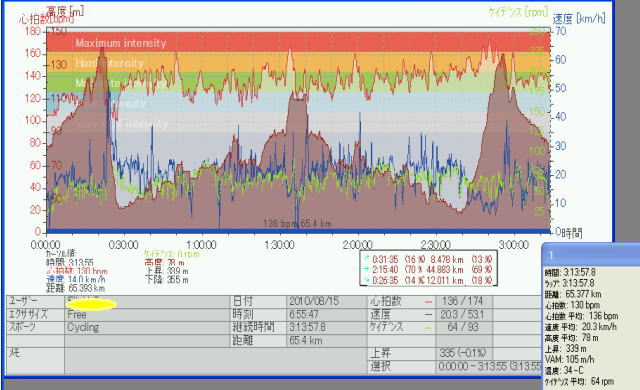The image size is (640, 390).
Task: Click the cursor 下降 reading 355 m
Action: 167,280
